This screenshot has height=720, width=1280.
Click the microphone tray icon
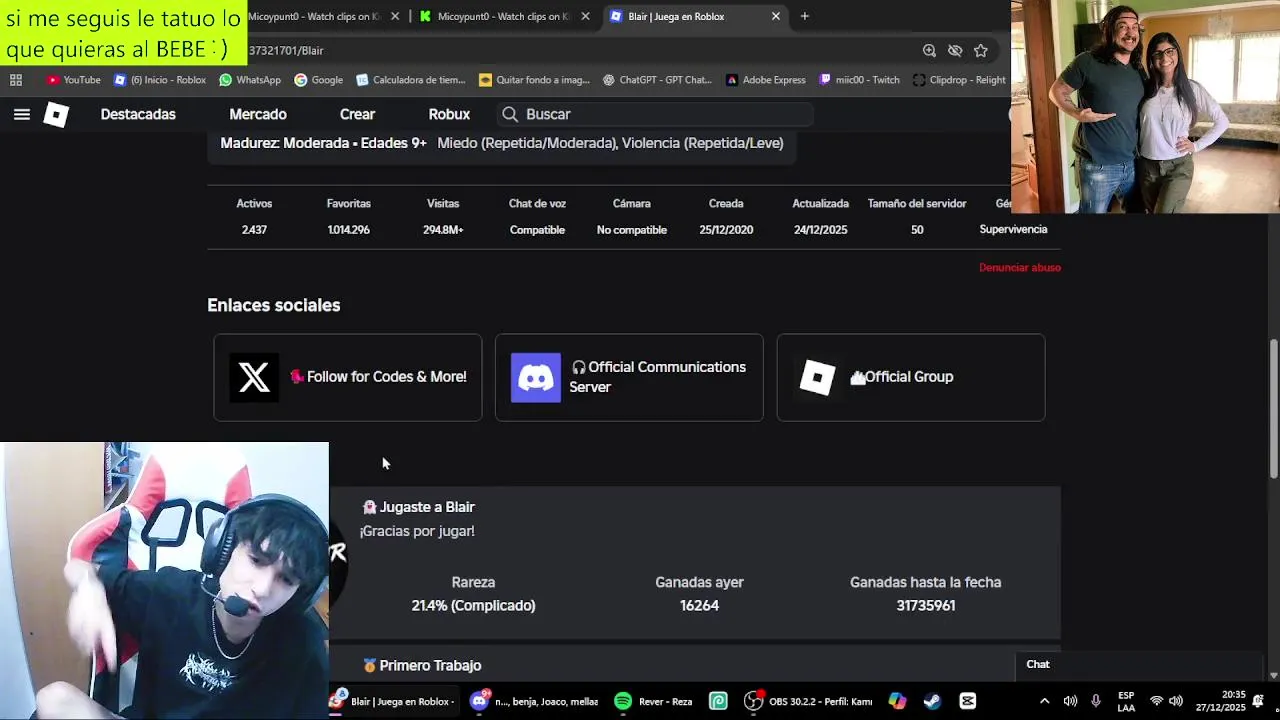coord(1096,701)
